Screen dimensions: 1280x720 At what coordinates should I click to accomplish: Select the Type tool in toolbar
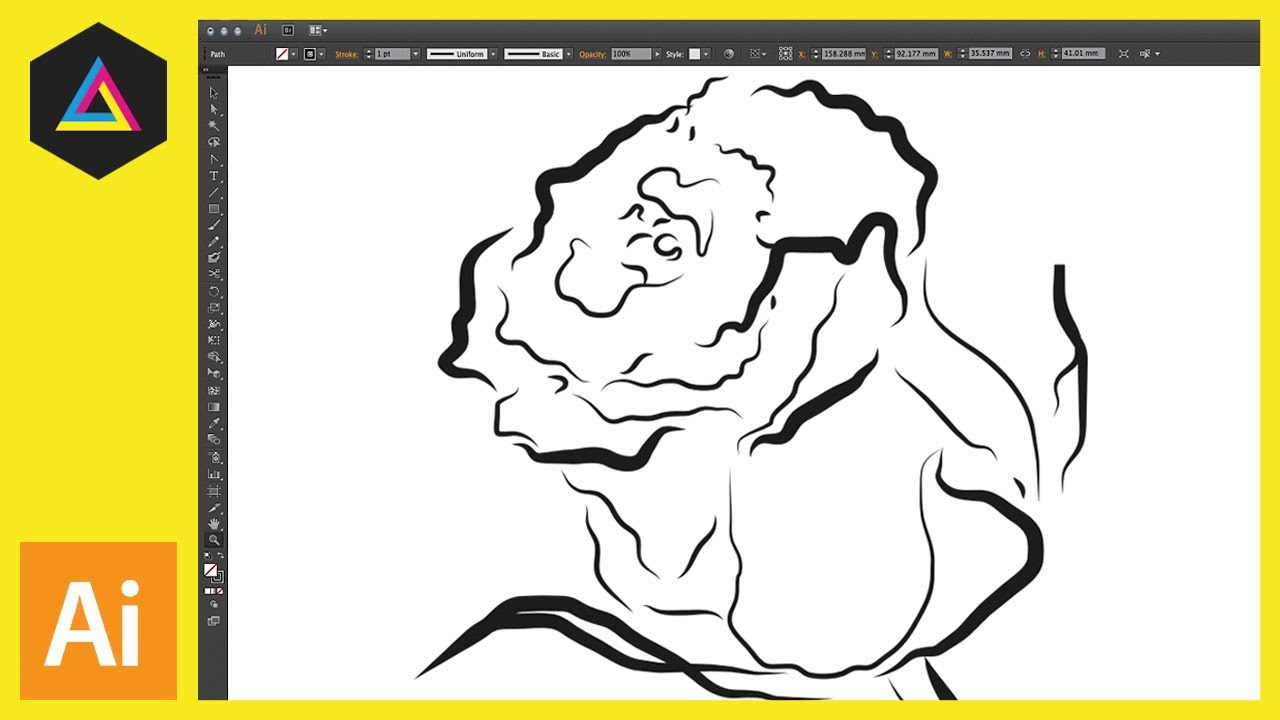[x=213, y=176]
